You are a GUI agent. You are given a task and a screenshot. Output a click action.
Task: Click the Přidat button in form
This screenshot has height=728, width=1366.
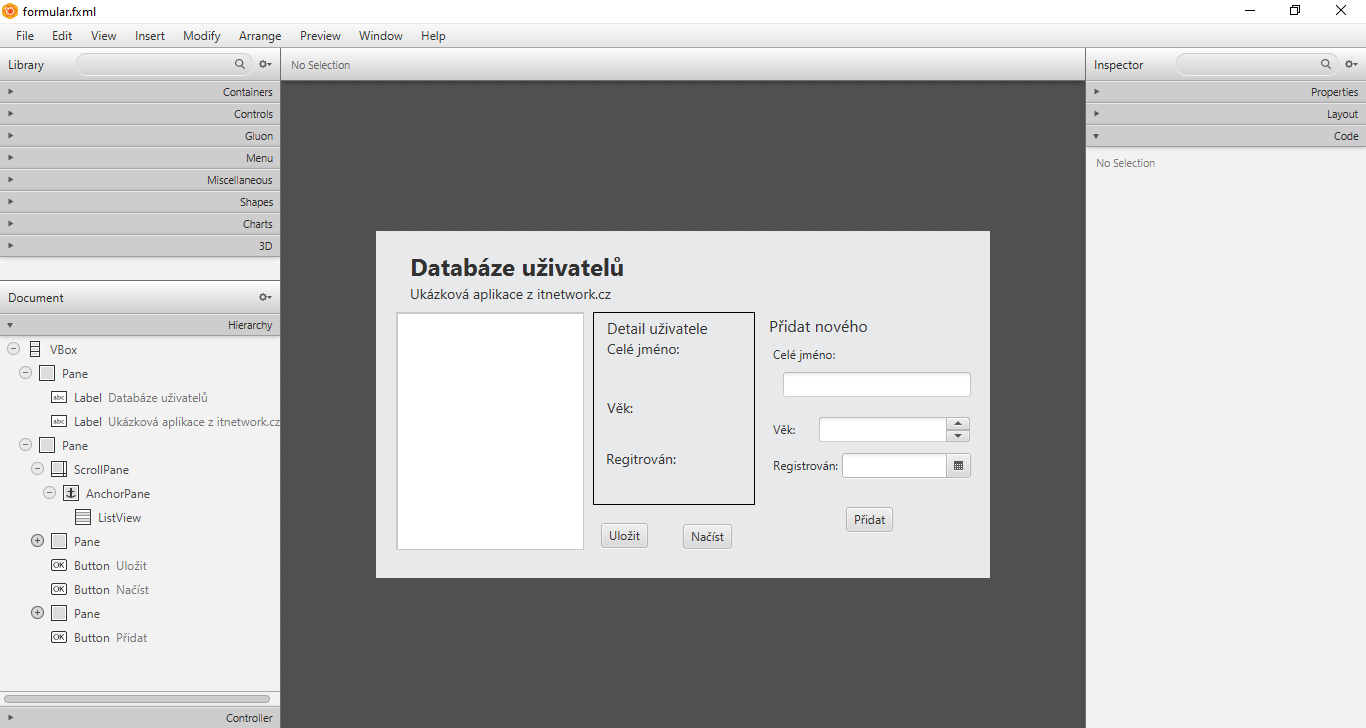869,520
